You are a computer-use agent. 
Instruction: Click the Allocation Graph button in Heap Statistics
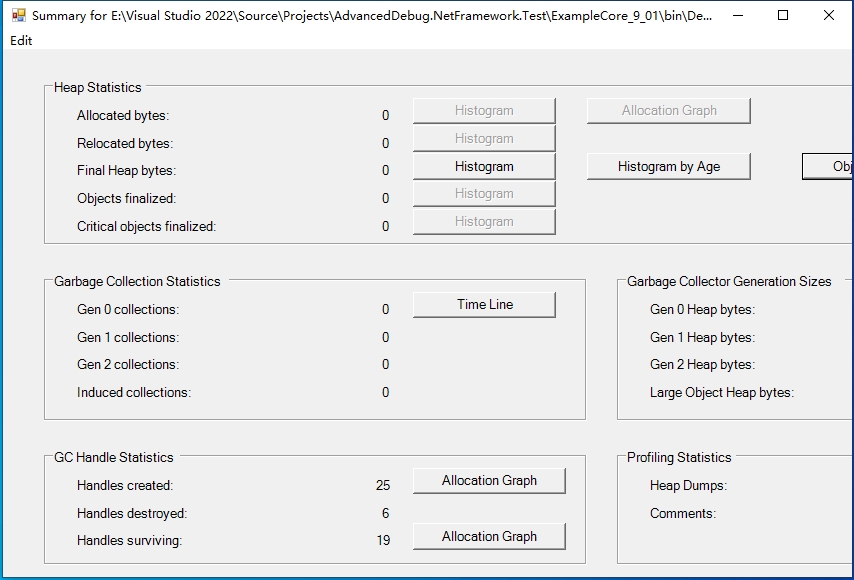click(x=668, y=111)
